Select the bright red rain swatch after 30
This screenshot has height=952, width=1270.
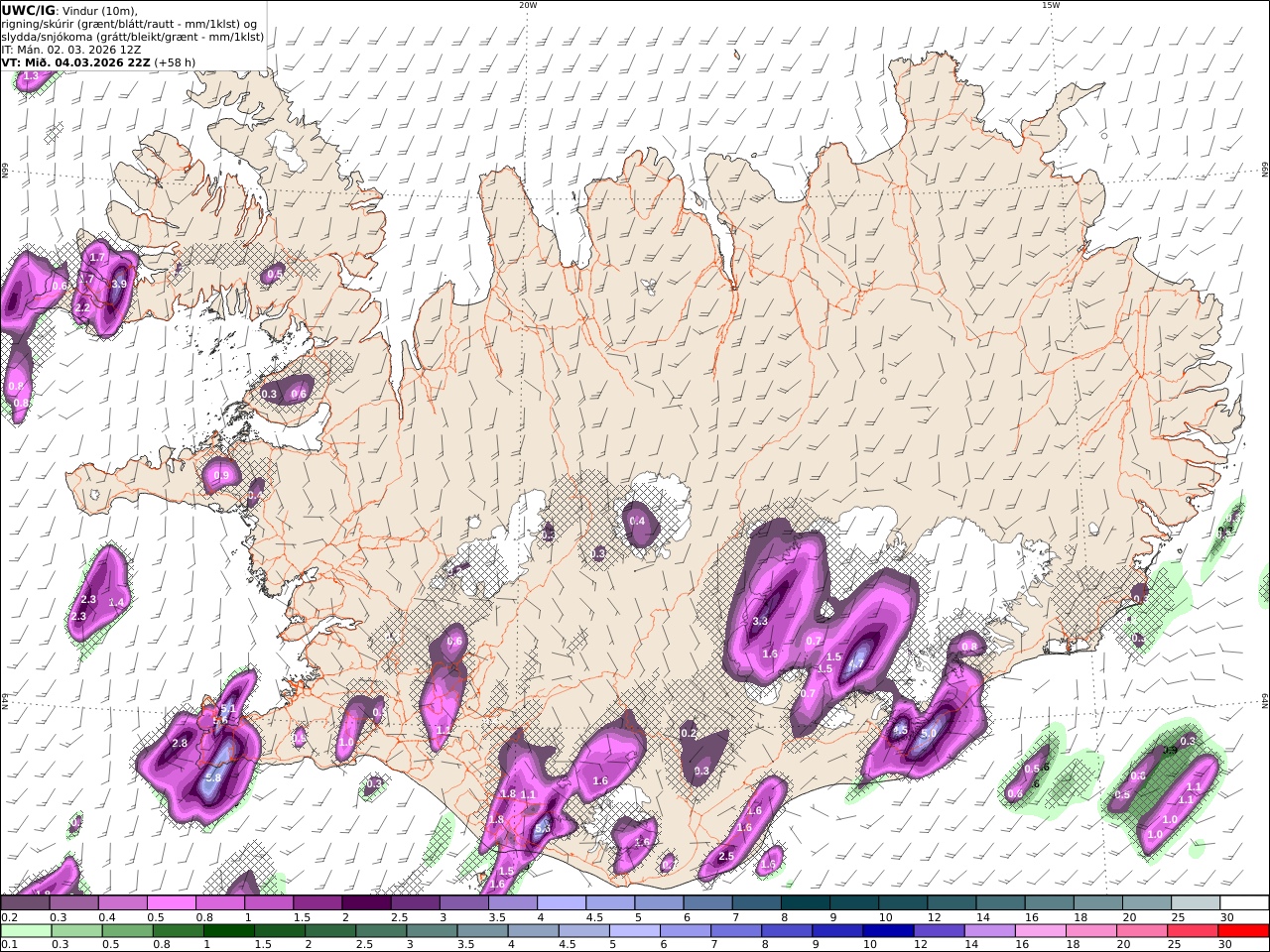click(x=1242, y=930)
